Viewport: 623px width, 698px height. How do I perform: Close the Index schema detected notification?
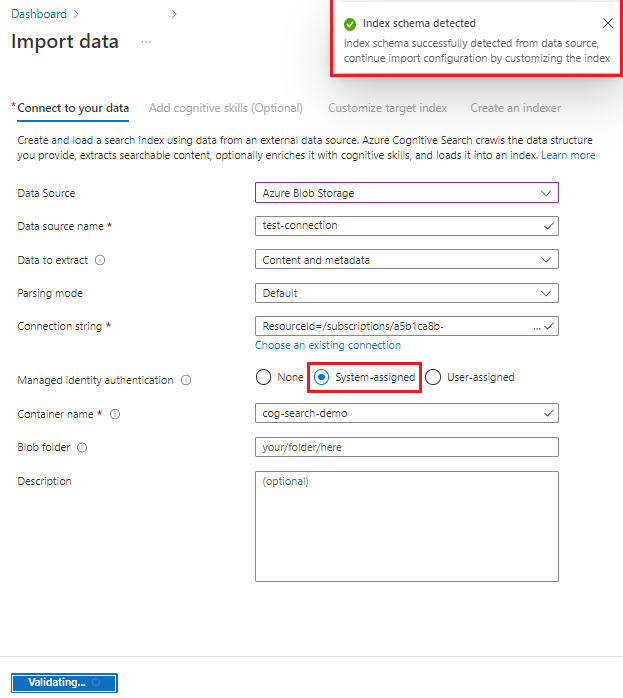point(607,23)
